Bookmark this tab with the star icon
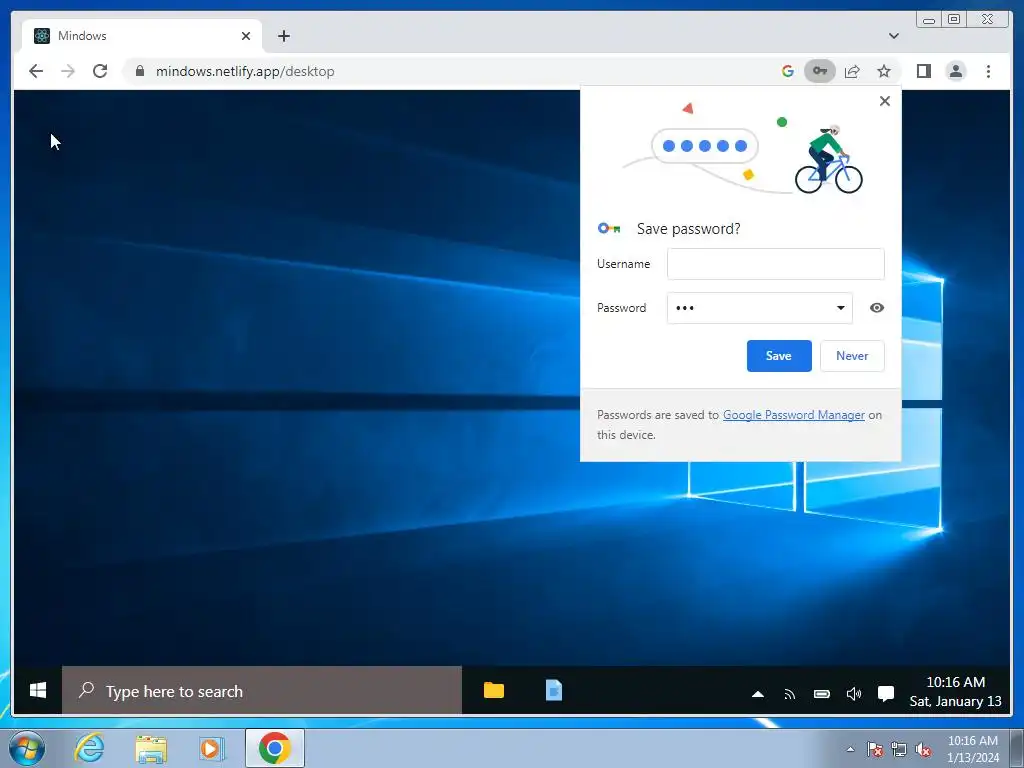Screen dimensions: 1024x768 coord(884,71)
